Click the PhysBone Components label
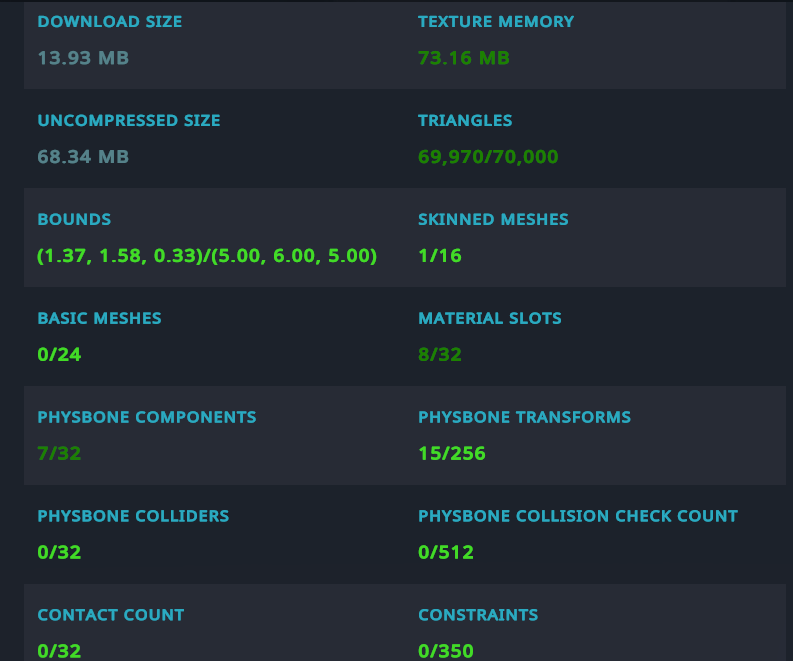This screenshot has height=661, width=793. tap(146, 418)
